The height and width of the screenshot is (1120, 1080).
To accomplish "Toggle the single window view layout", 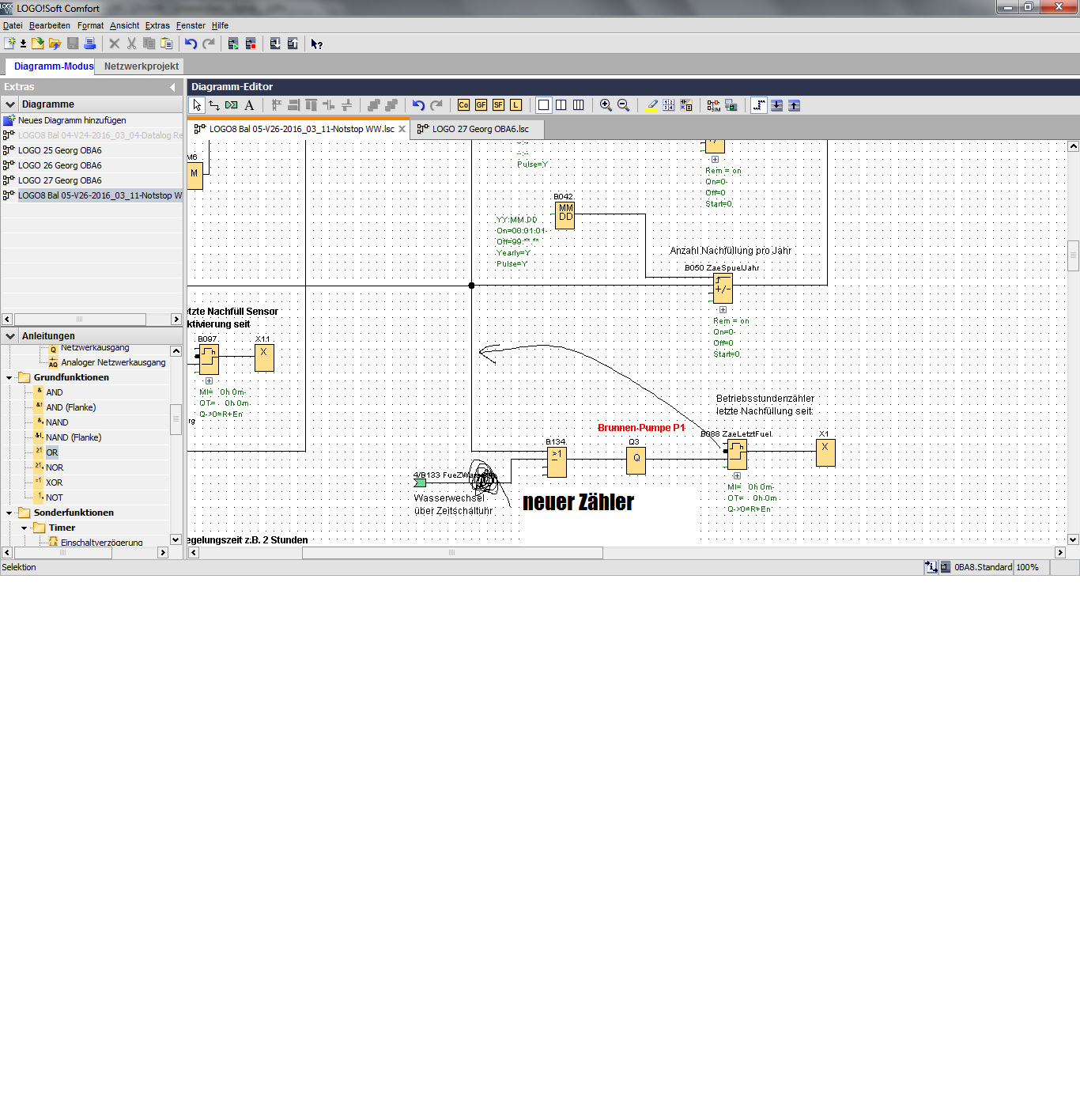I will [x=543, y=105].
